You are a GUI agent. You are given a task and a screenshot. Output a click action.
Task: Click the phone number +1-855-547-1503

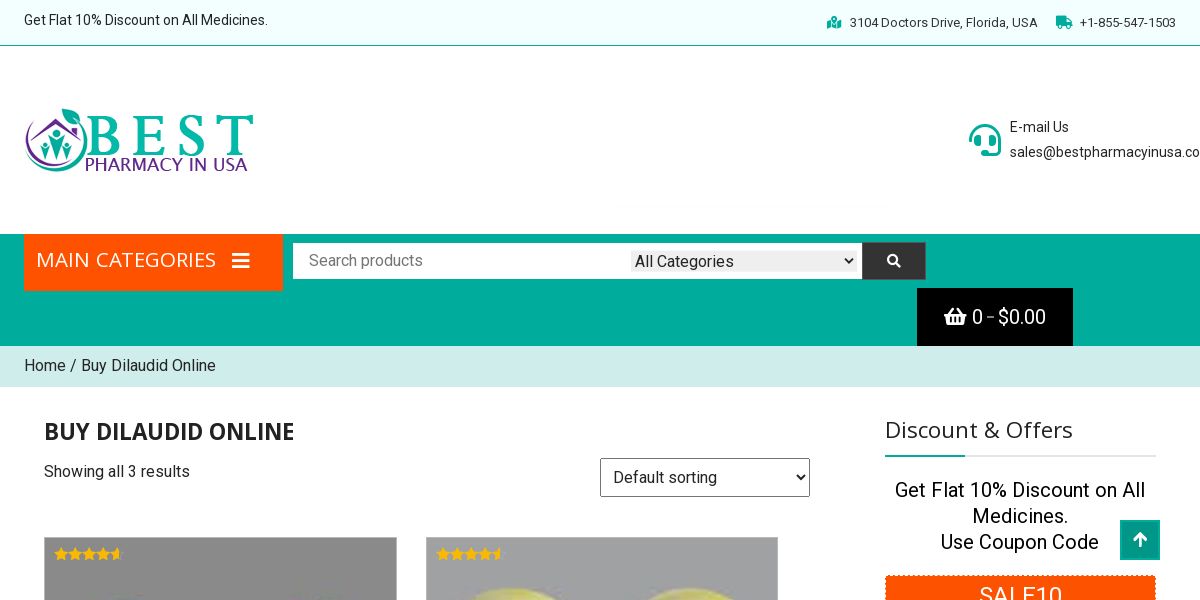pos(1127,22)
